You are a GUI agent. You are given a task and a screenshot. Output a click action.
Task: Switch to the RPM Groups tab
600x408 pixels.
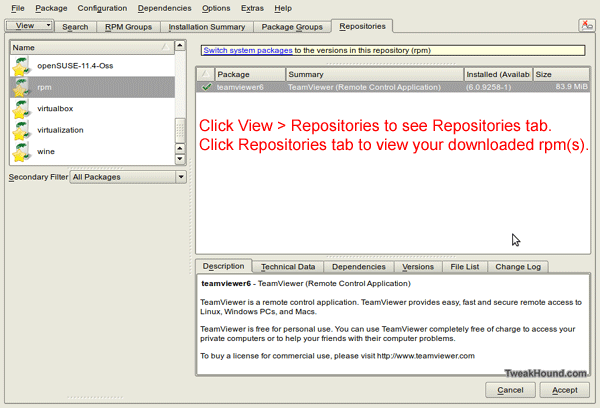[x=128, y=27]
